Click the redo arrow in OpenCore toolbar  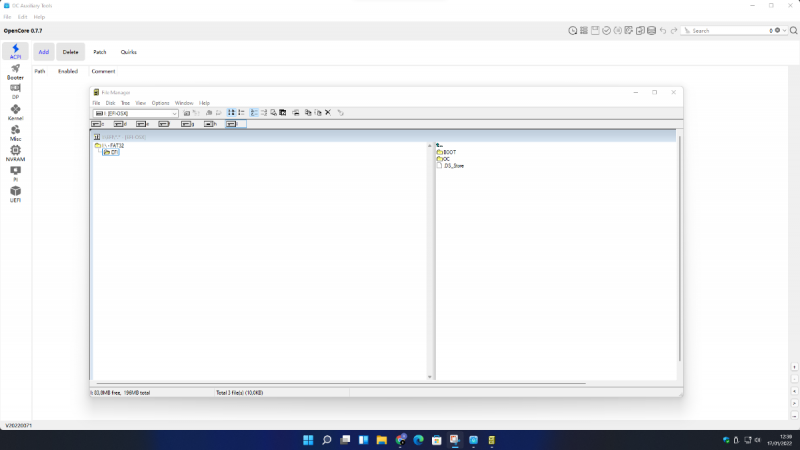tap(673, 31)
